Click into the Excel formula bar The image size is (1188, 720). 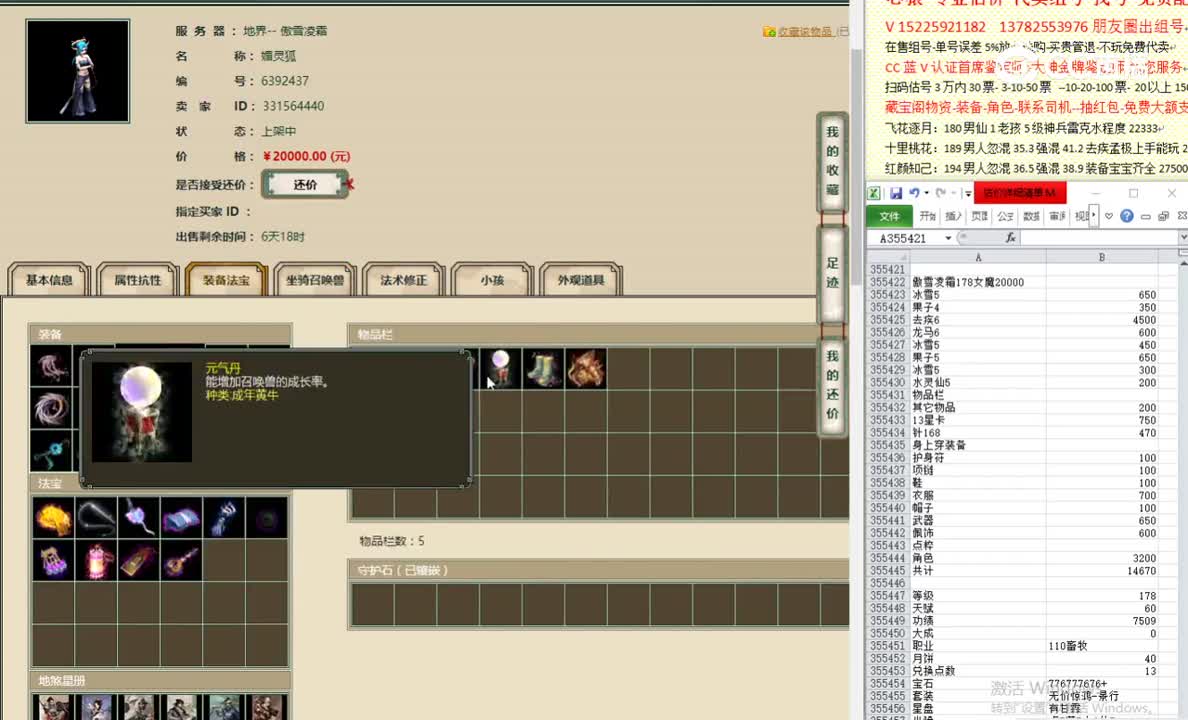point(1099,238)
